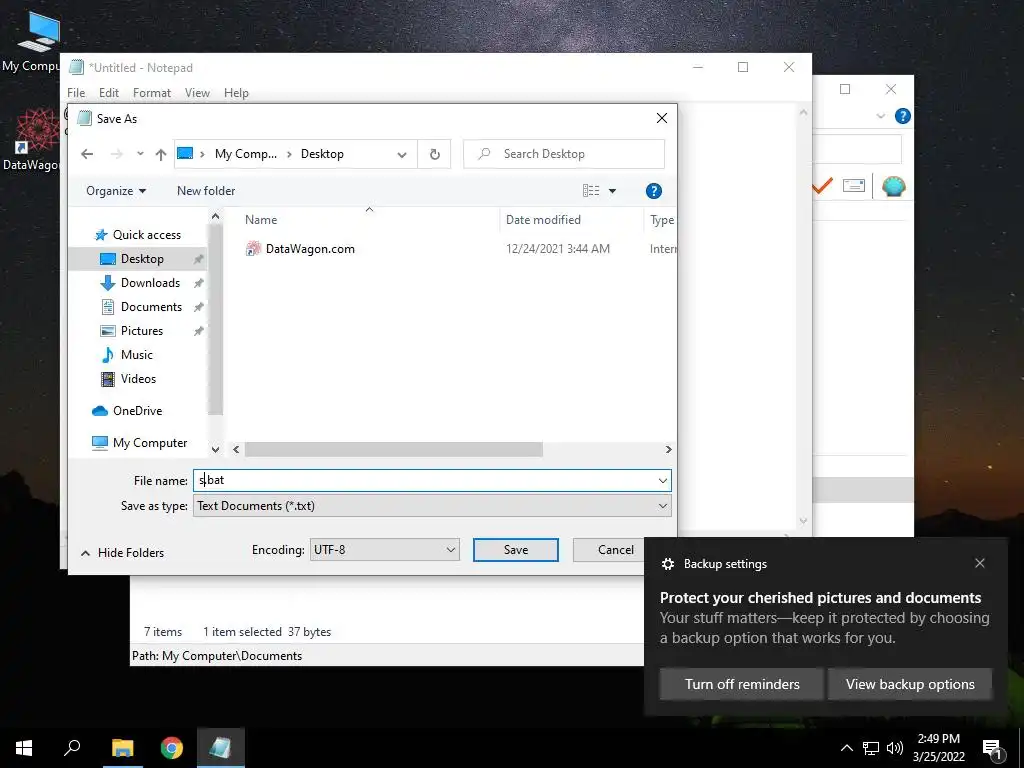1024x768 pixels.
Task: Click Turn off reminders
Action: pyautogui.click(x=742, y=684)
